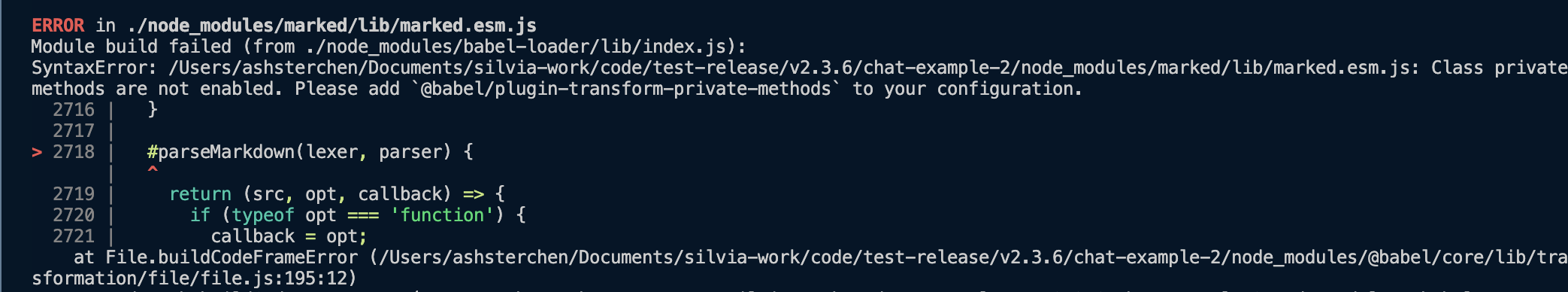Click the SyntaxError text
This screenshot has height=292, width=1568.
pos(89,68)
